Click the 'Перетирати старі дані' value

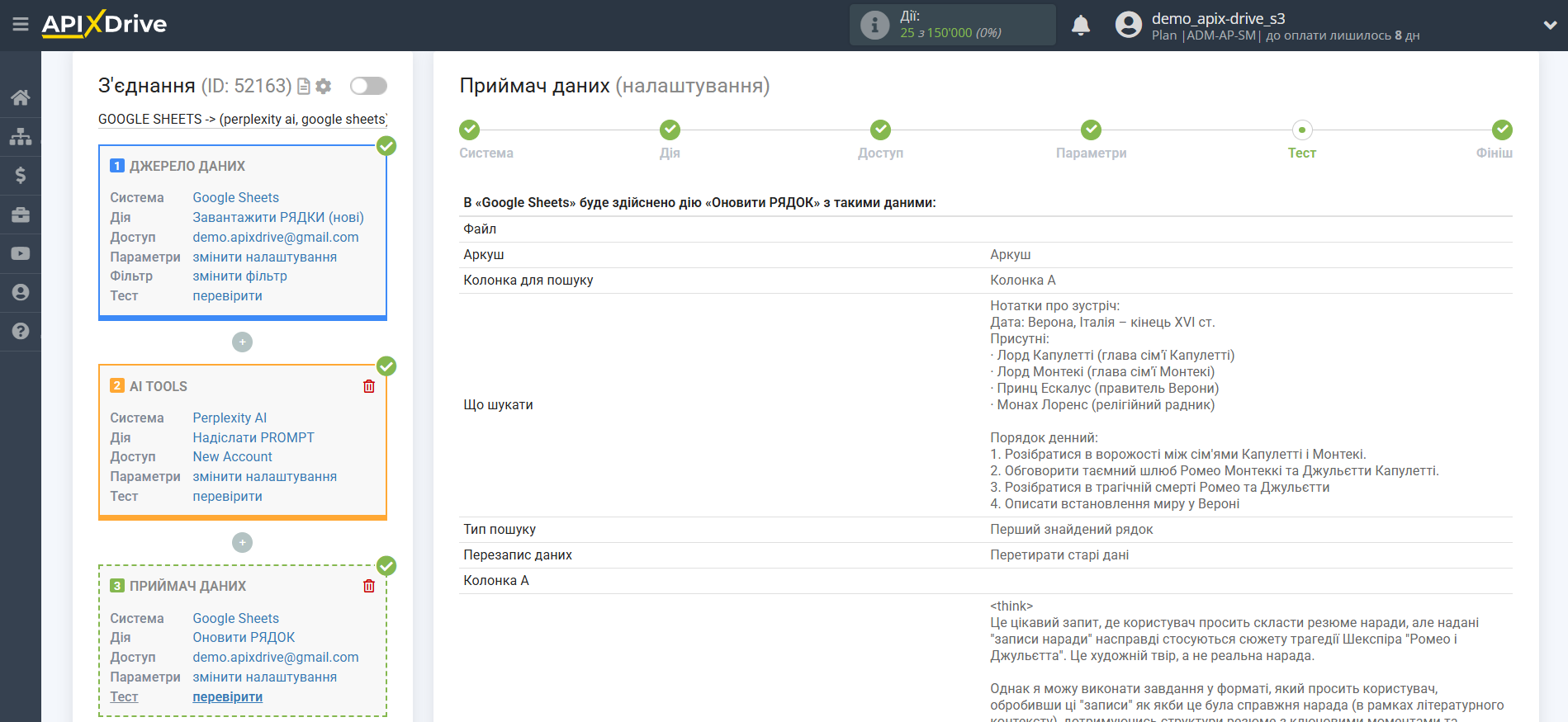[1059, 554]
